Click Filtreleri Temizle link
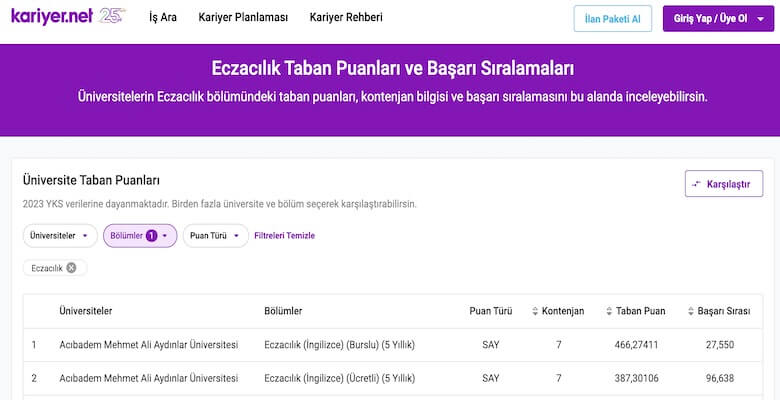 coord(285,236)
